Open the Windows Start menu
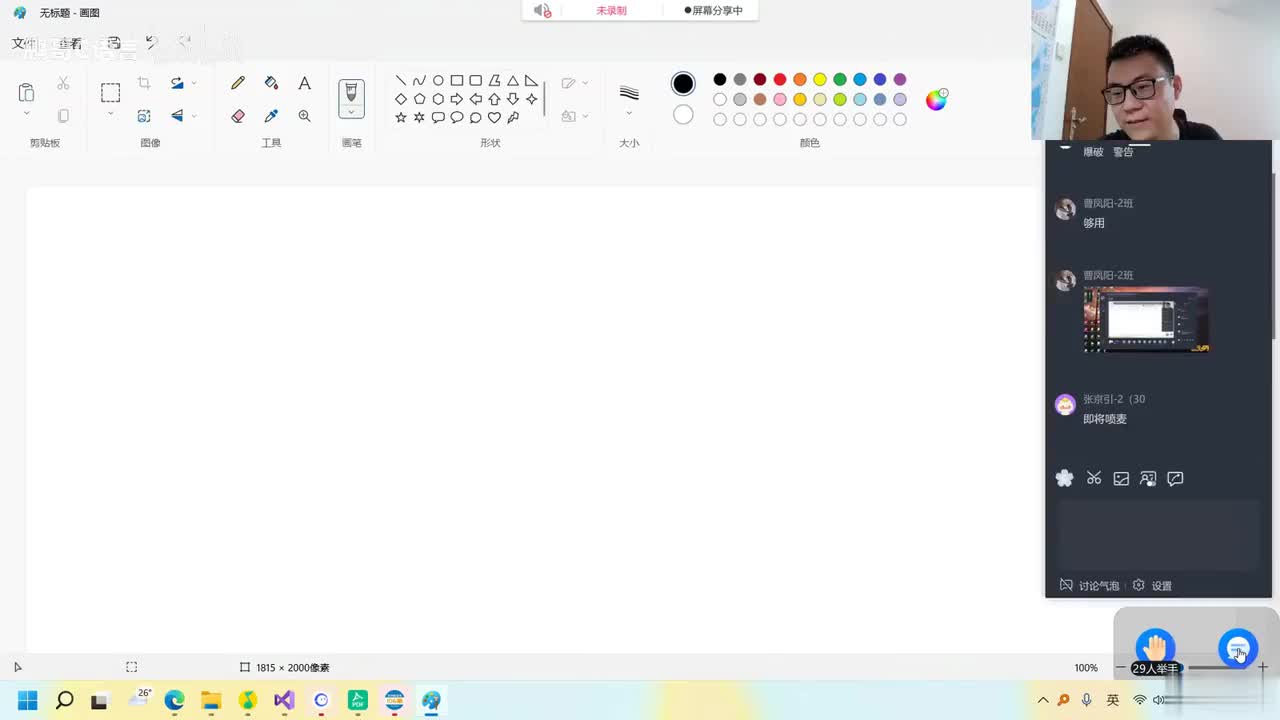The image size is (1280, 720). (x=27, y=700)
